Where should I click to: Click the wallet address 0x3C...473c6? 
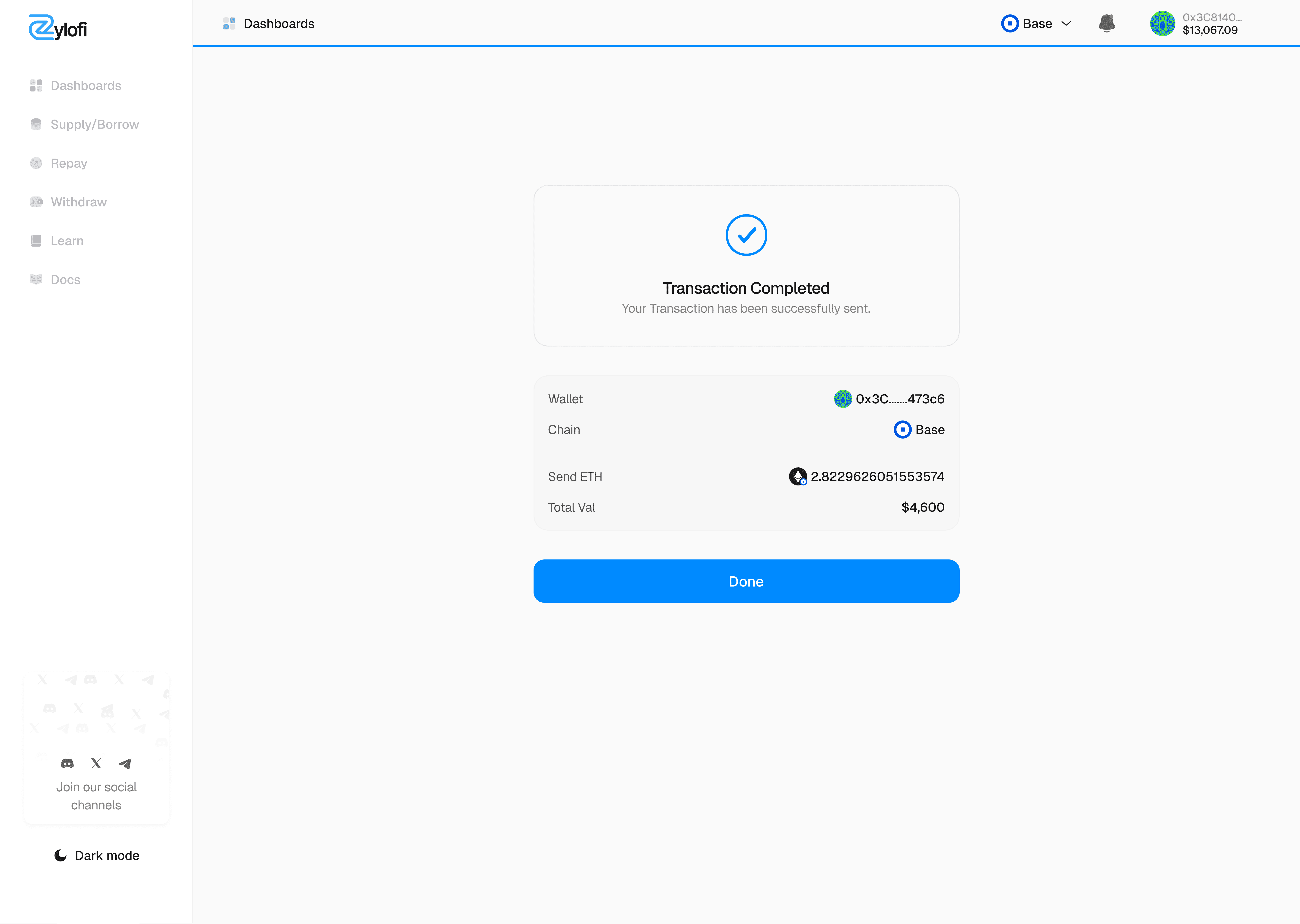tap(899, 399)
